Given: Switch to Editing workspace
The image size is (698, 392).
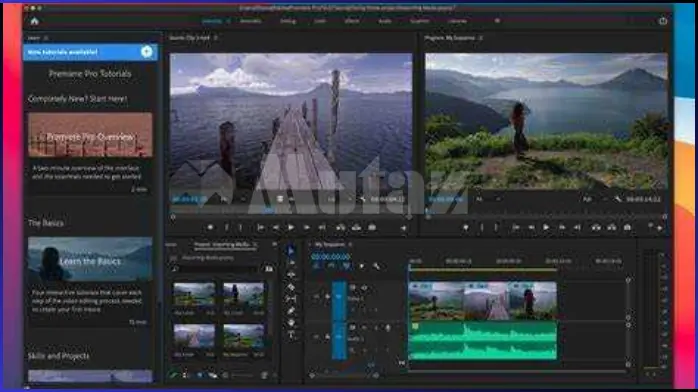Looking at the screenshot, I should [288, 21].
